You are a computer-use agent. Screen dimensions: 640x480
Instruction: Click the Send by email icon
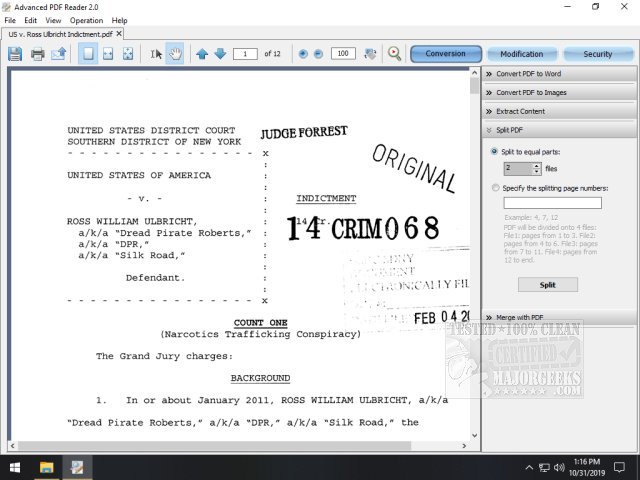click(58, 53)
